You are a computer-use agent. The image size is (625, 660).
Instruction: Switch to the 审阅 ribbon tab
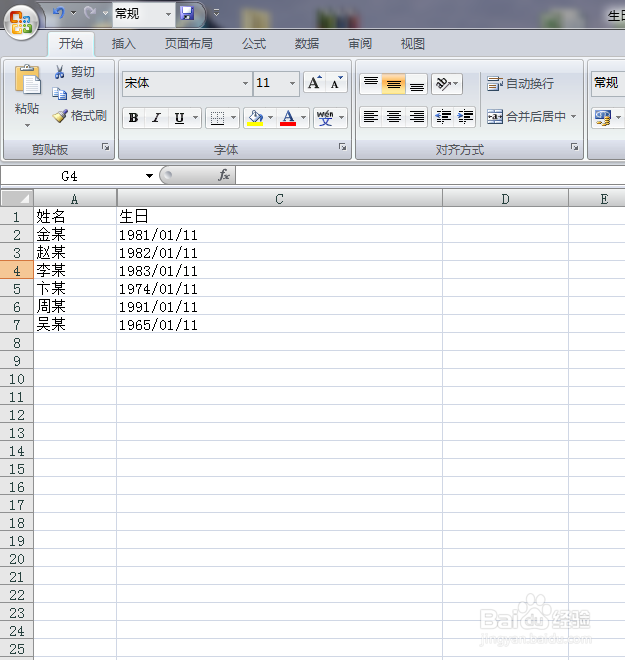coord(360,44)
